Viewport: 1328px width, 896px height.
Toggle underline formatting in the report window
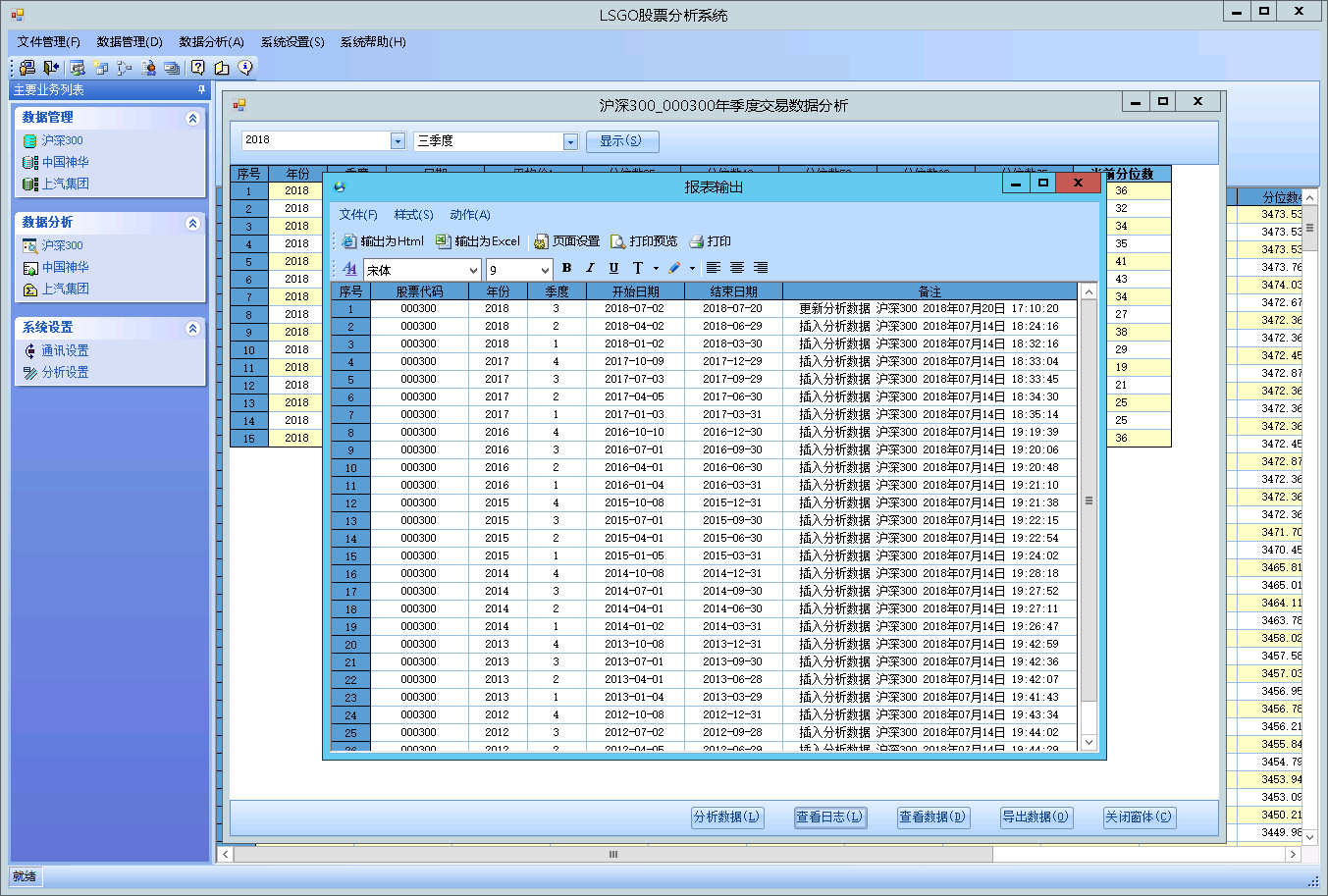pos(613,268)
